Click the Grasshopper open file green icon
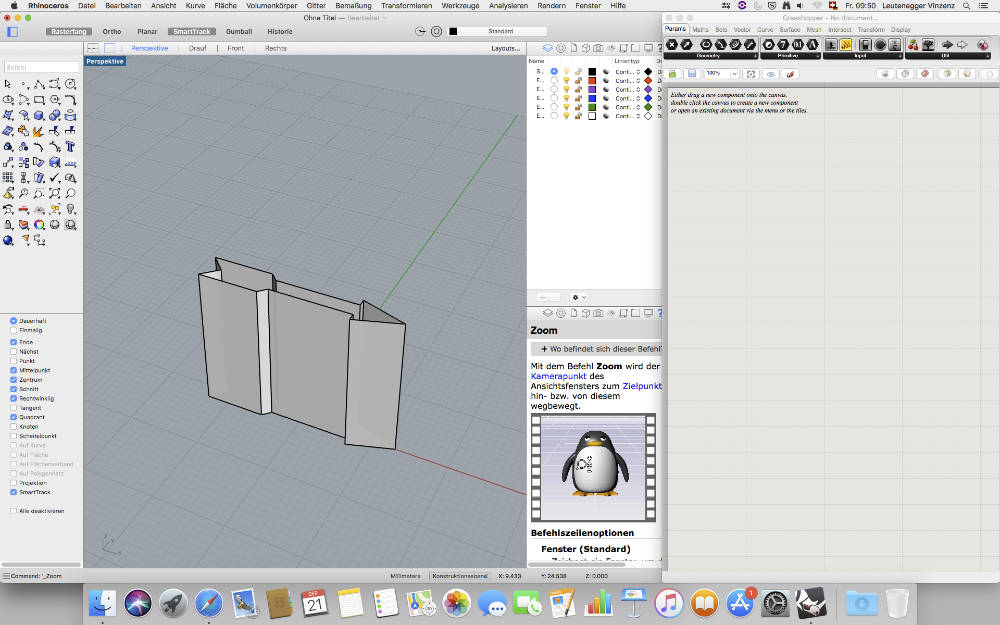The image size is (1000, 625). point(673,74)
